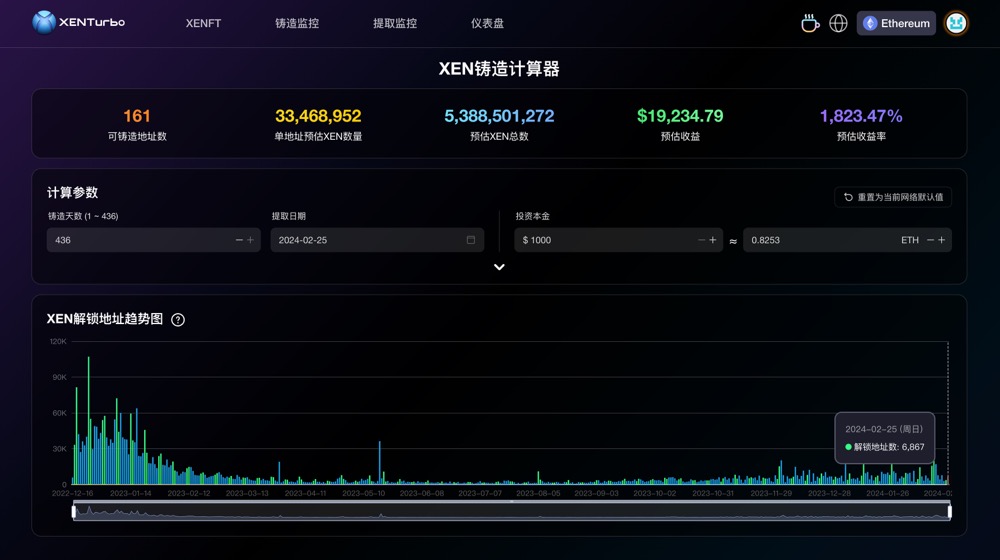The width and height of the screenshot is (1000, 560).
Task: Increase the ETH amount with plus
Action: click(942, 240)
